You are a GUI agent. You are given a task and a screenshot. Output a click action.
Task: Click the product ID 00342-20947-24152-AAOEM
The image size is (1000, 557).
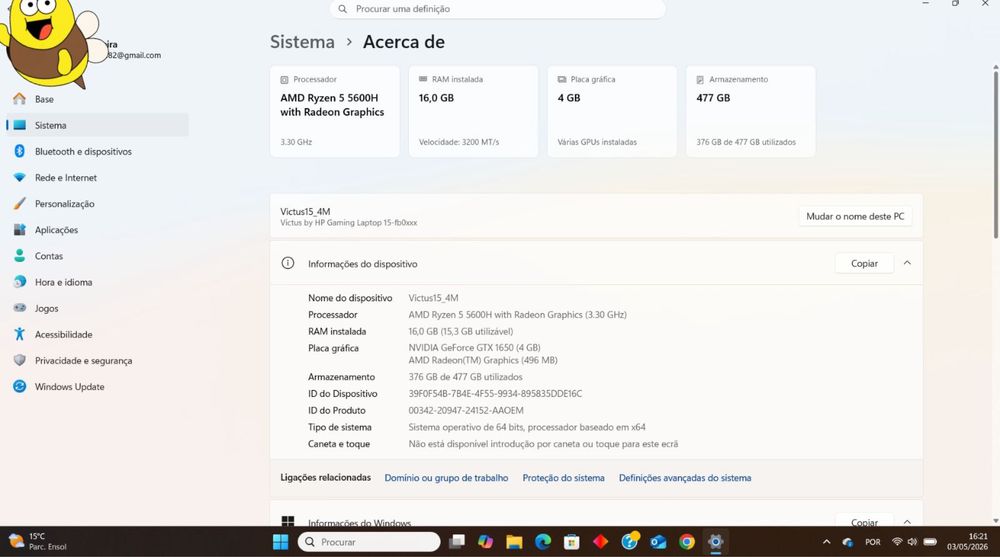[x=466, y=410]
